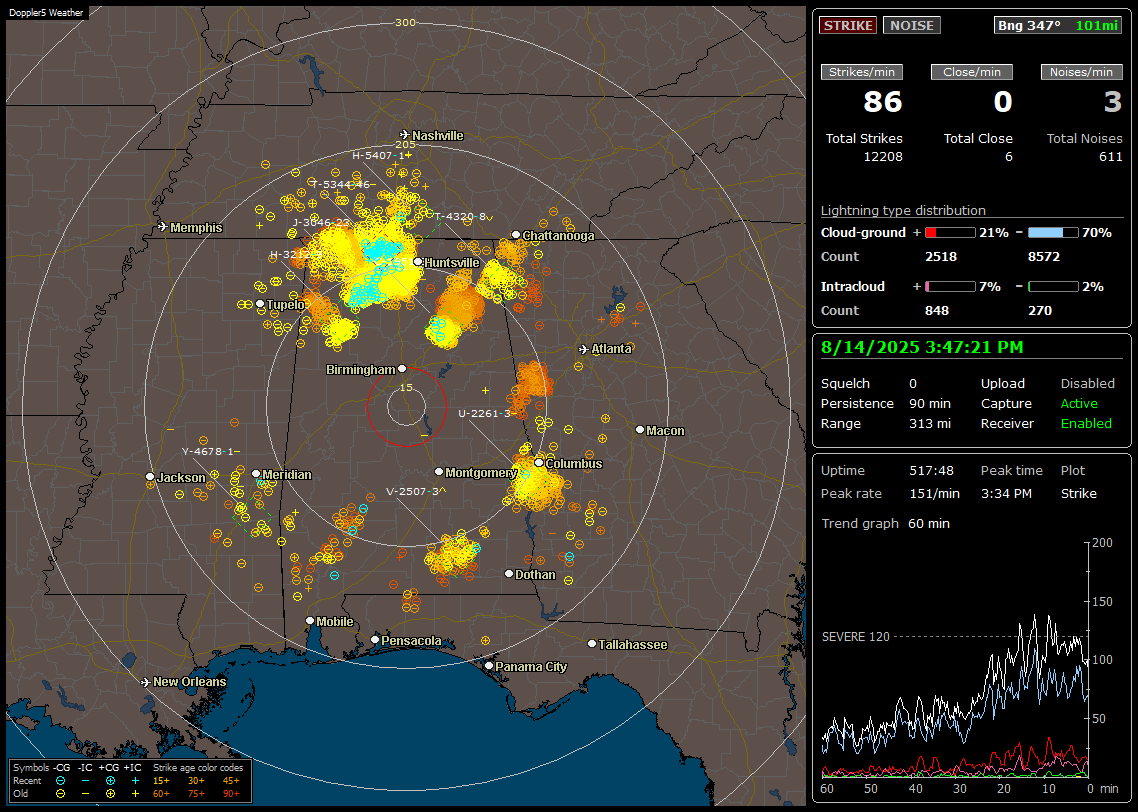Click the negative cloud-ground blue percentage bar
This screenshot has height=812, width=1138.
pos(1053,233)
